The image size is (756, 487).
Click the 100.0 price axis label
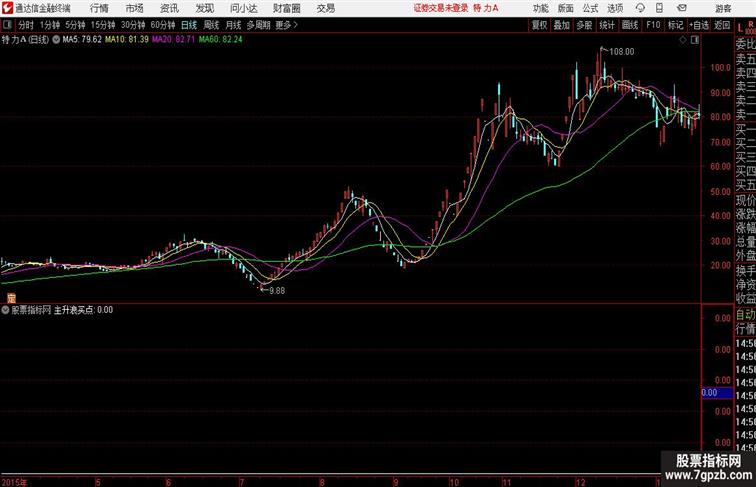[x=720, y=68]
